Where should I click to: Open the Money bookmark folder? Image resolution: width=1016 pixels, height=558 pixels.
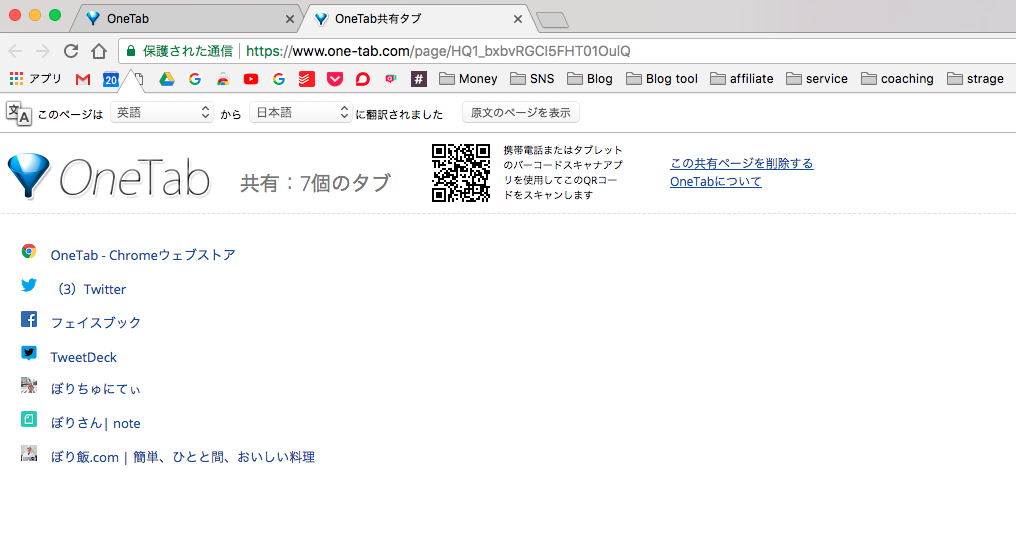coord(468,79)
